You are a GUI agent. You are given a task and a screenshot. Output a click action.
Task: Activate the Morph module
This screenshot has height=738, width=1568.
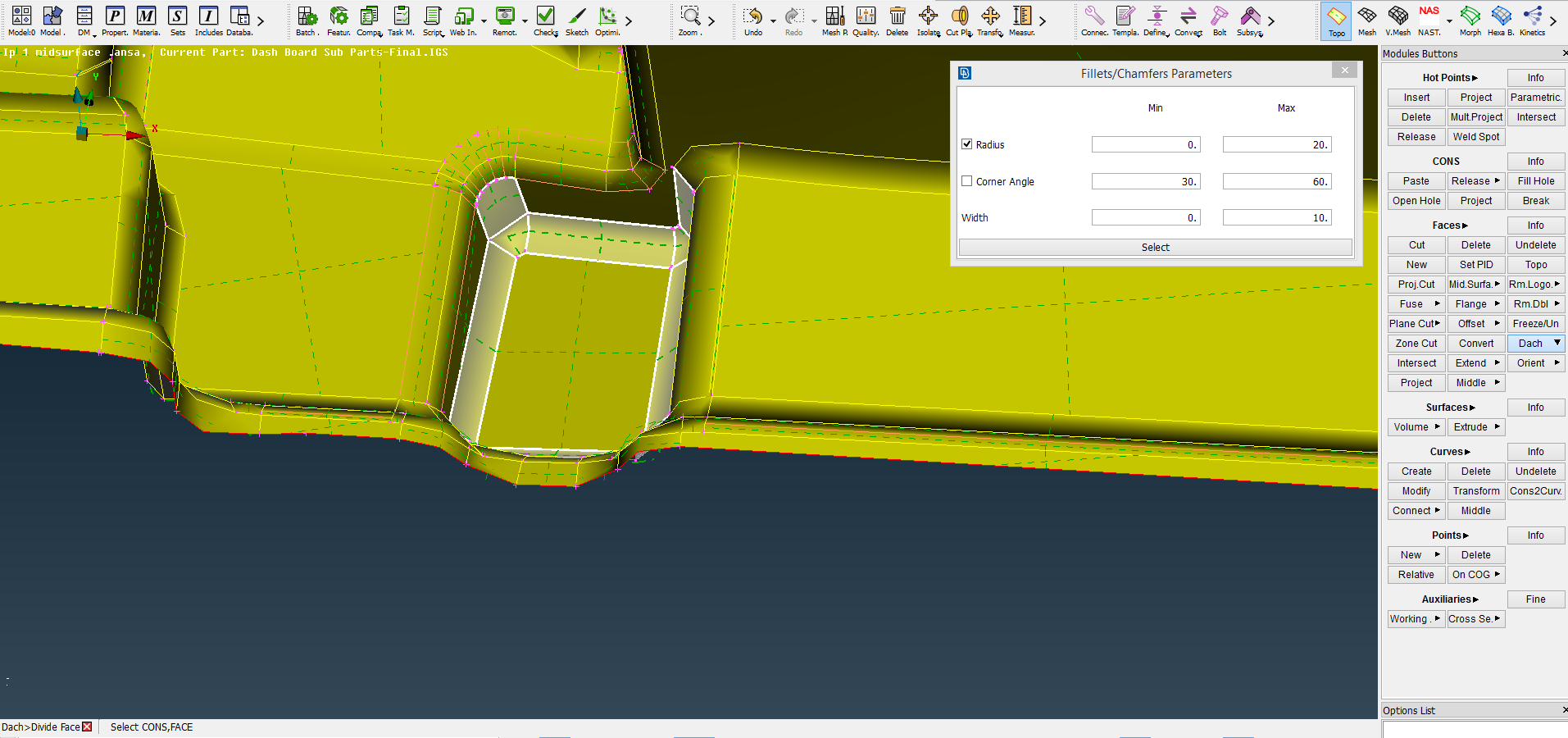click(1469, 21)
